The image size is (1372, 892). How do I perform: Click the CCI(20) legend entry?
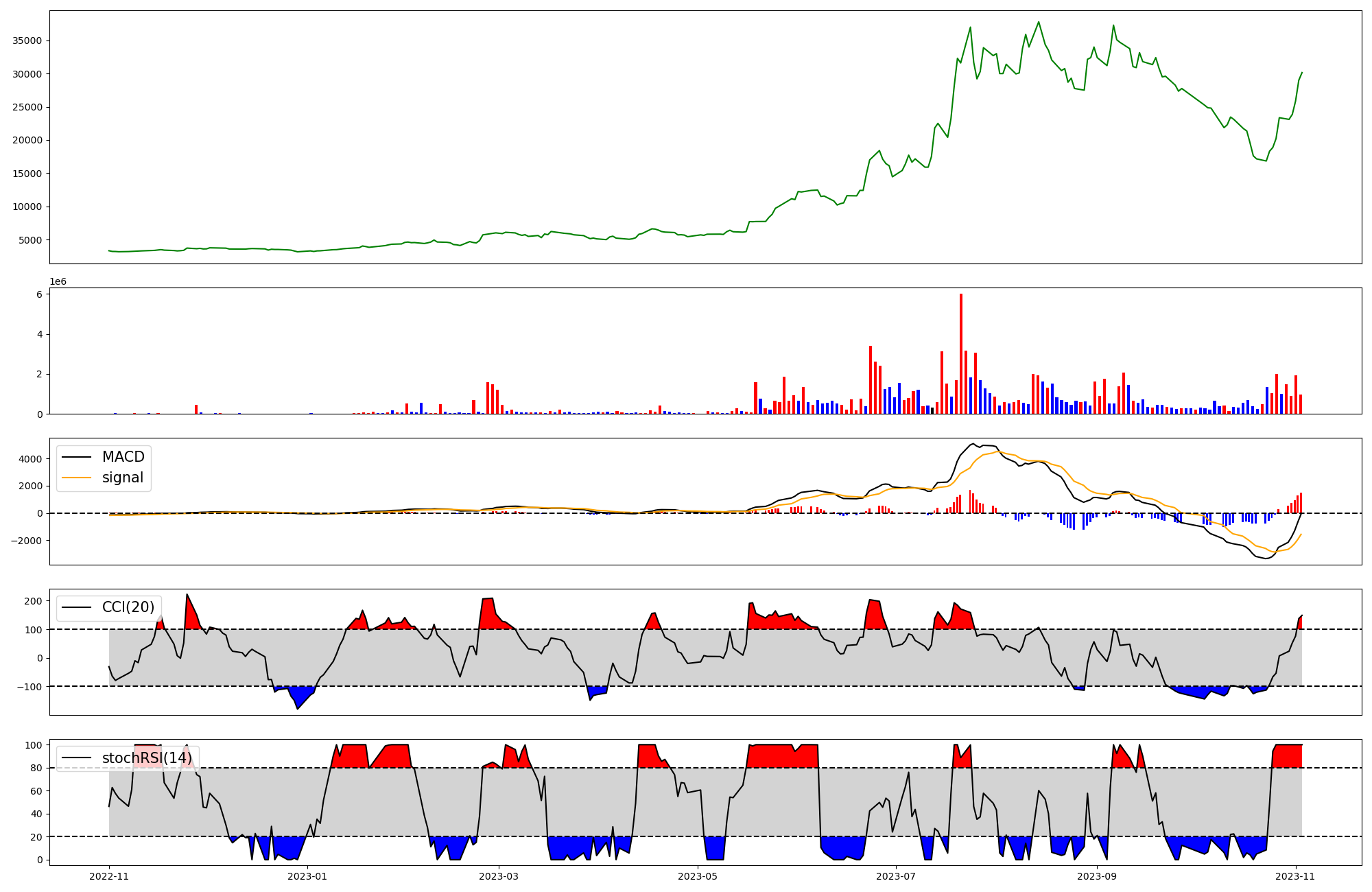click(128, 607)
